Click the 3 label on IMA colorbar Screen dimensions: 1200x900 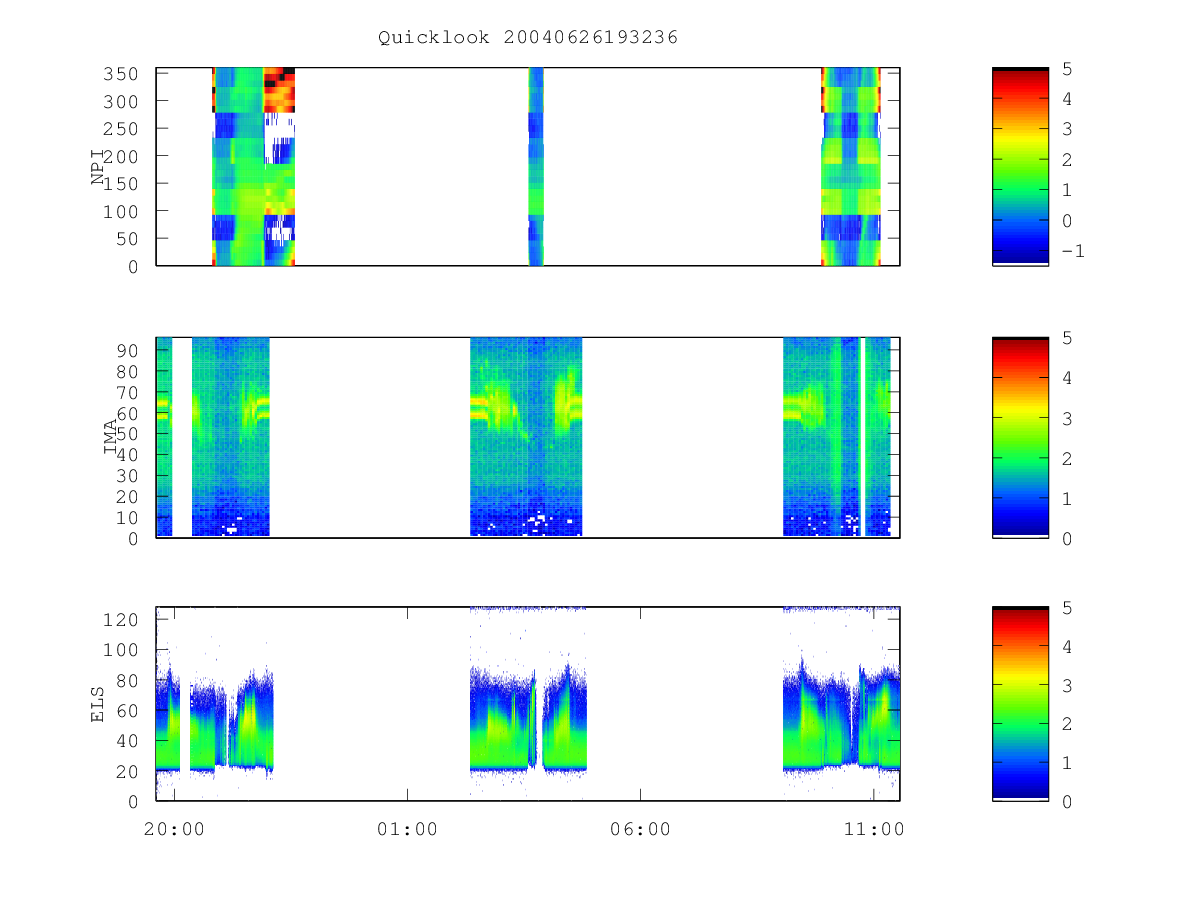tap(1066, 418)
